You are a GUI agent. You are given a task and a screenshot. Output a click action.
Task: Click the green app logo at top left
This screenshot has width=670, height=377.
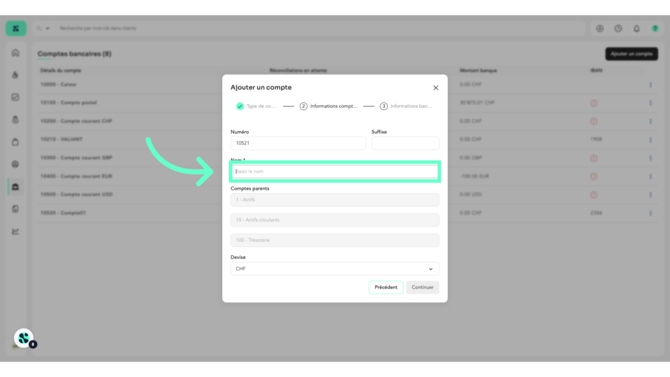tap(16, 28)
